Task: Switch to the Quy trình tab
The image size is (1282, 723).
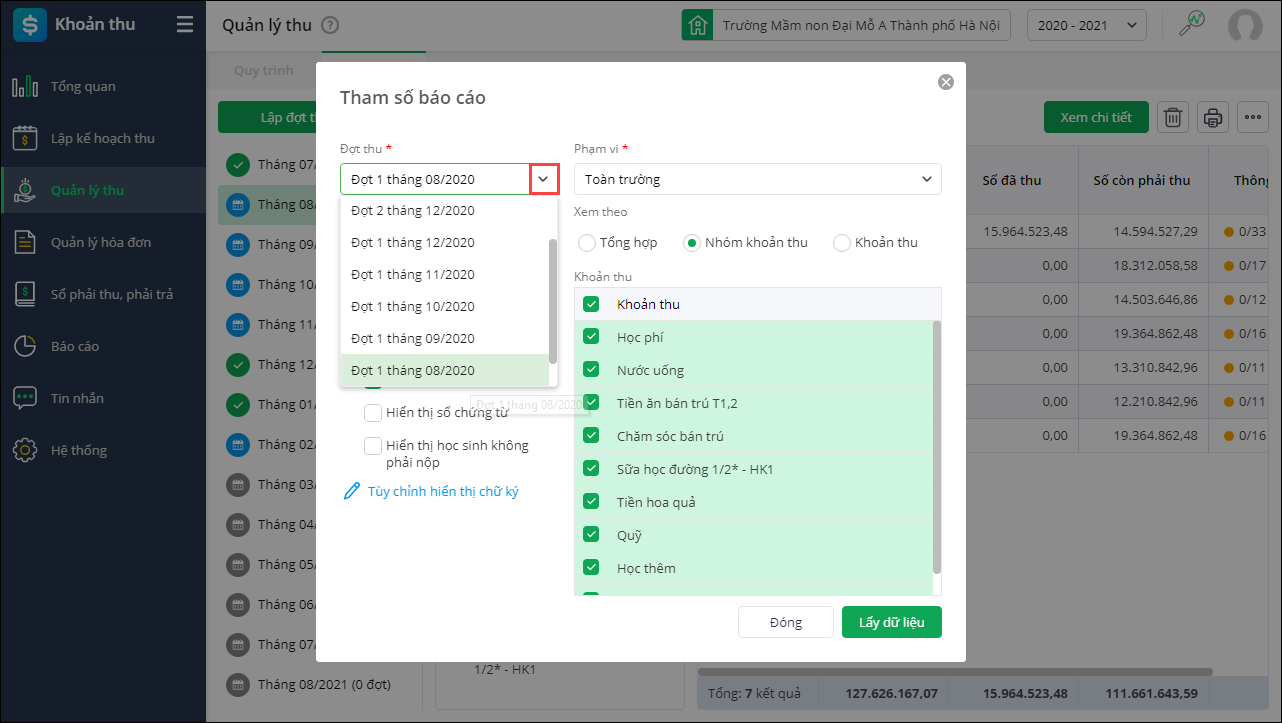Action: pos(264,71)
